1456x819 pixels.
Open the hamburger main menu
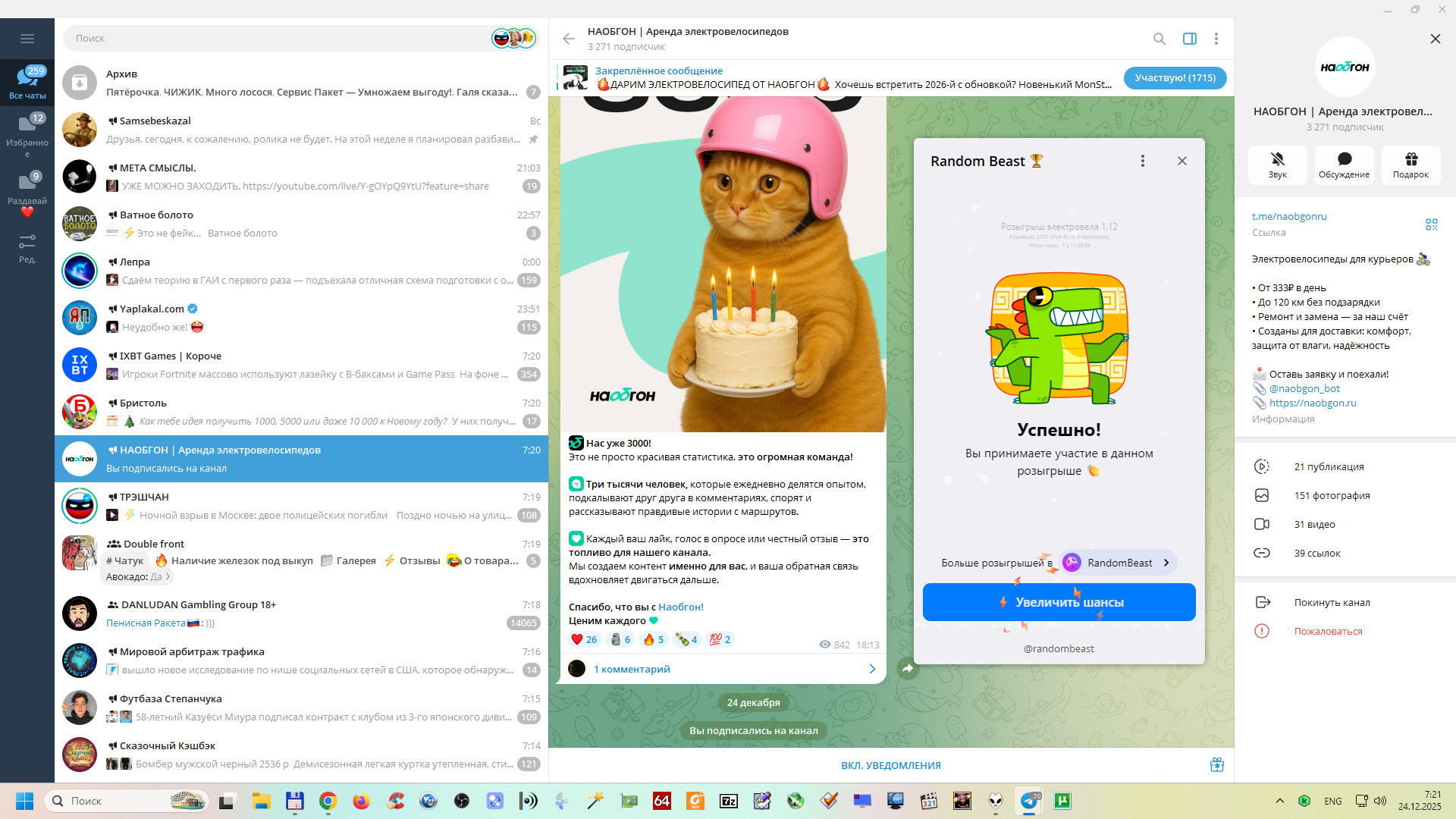pos(27,39)
